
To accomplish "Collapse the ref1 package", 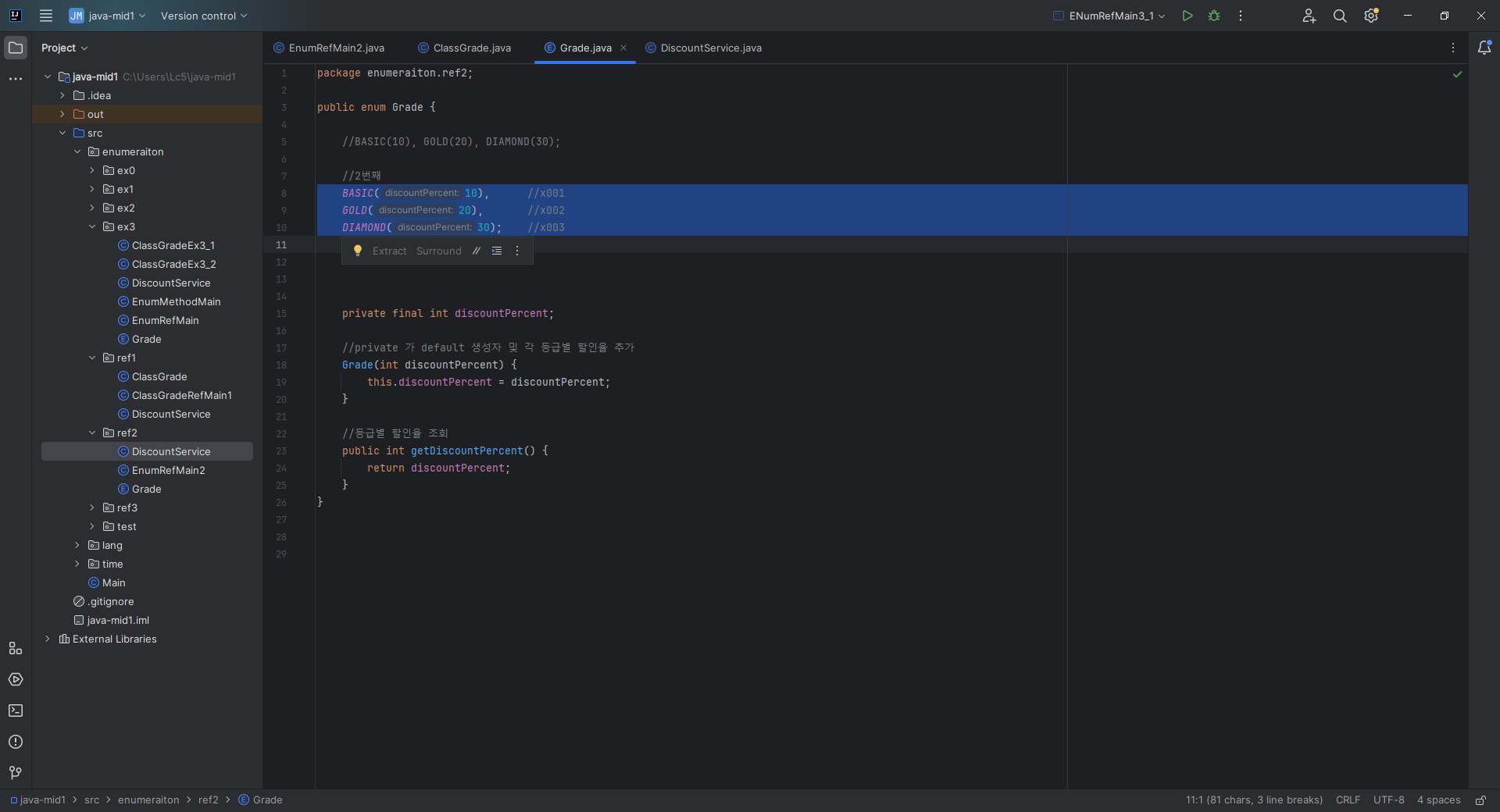I will pos(92,358).
